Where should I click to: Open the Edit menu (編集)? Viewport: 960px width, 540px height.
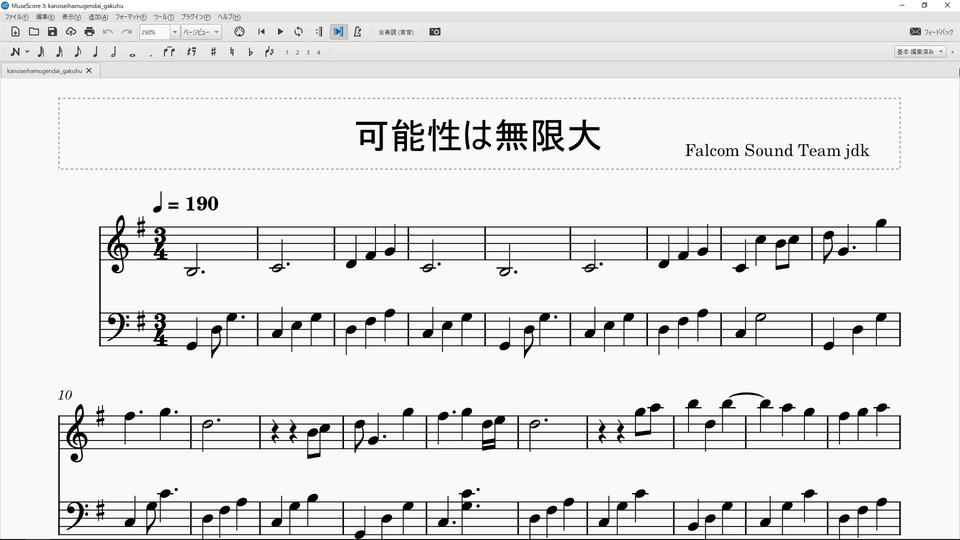45,17
